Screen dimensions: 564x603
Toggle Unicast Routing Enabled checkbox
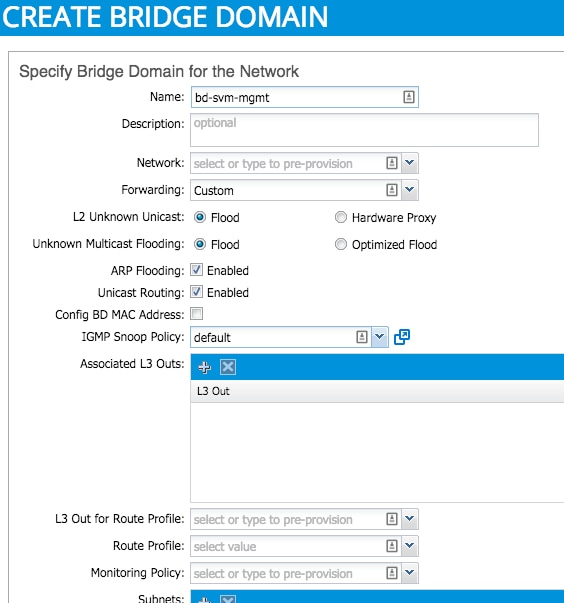[x=196, y=292]
